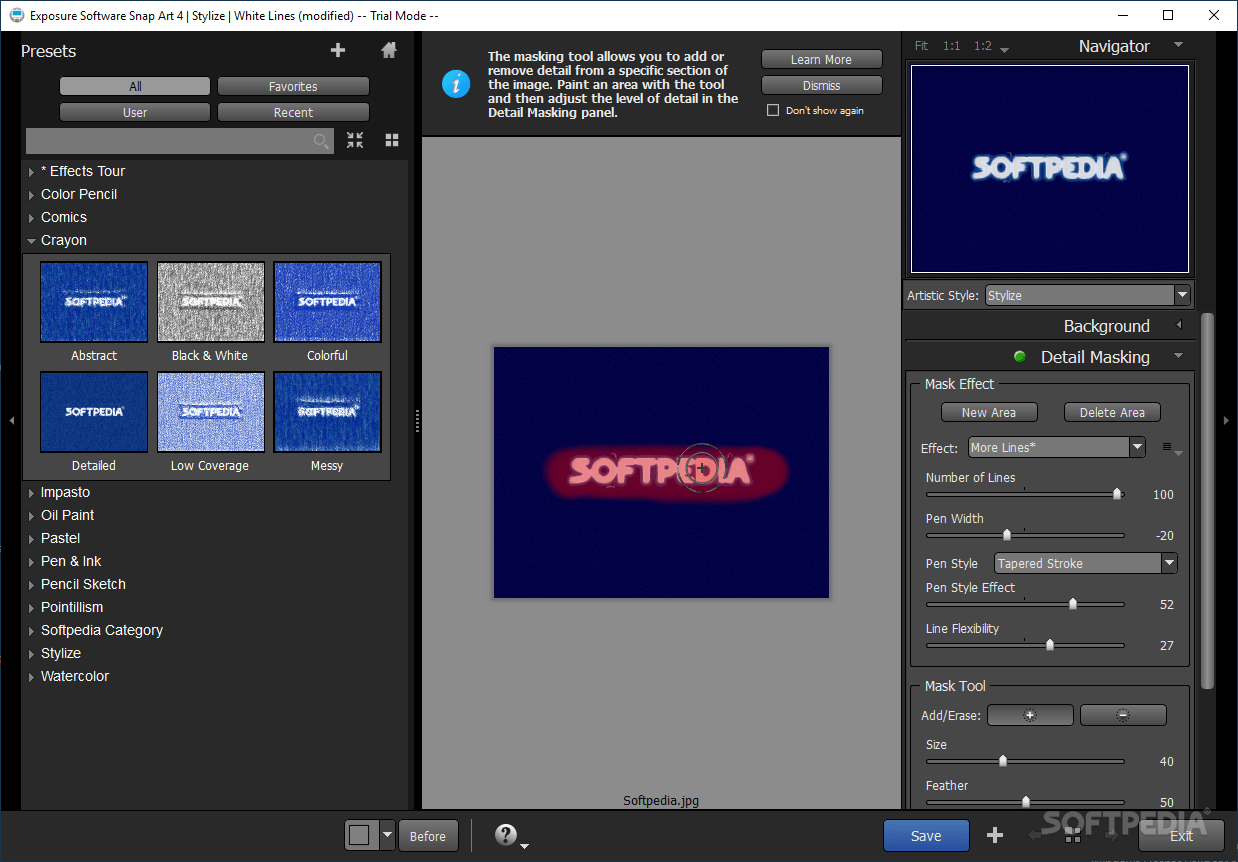Open the preview layout dropdown arrow
This screenshot has width=1238, height=862.
click(x=387, y=835)
